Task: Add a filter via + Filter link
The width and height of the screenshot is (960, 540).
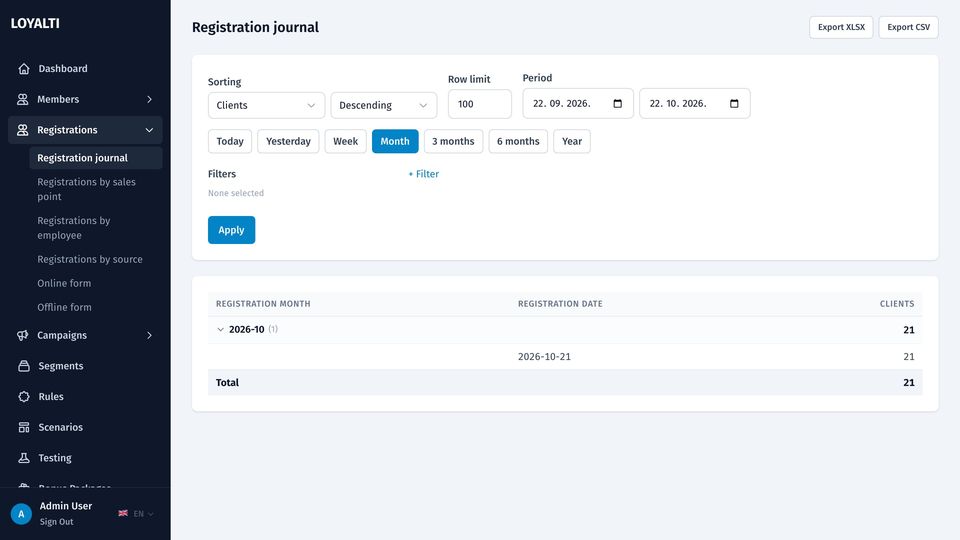Action: click(x=424, y=174)
